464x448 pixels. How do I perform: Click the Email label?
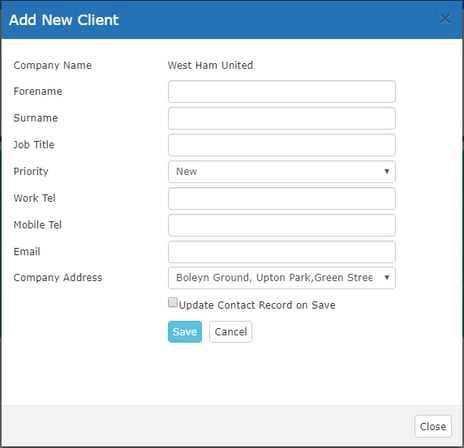pos(27,251)
